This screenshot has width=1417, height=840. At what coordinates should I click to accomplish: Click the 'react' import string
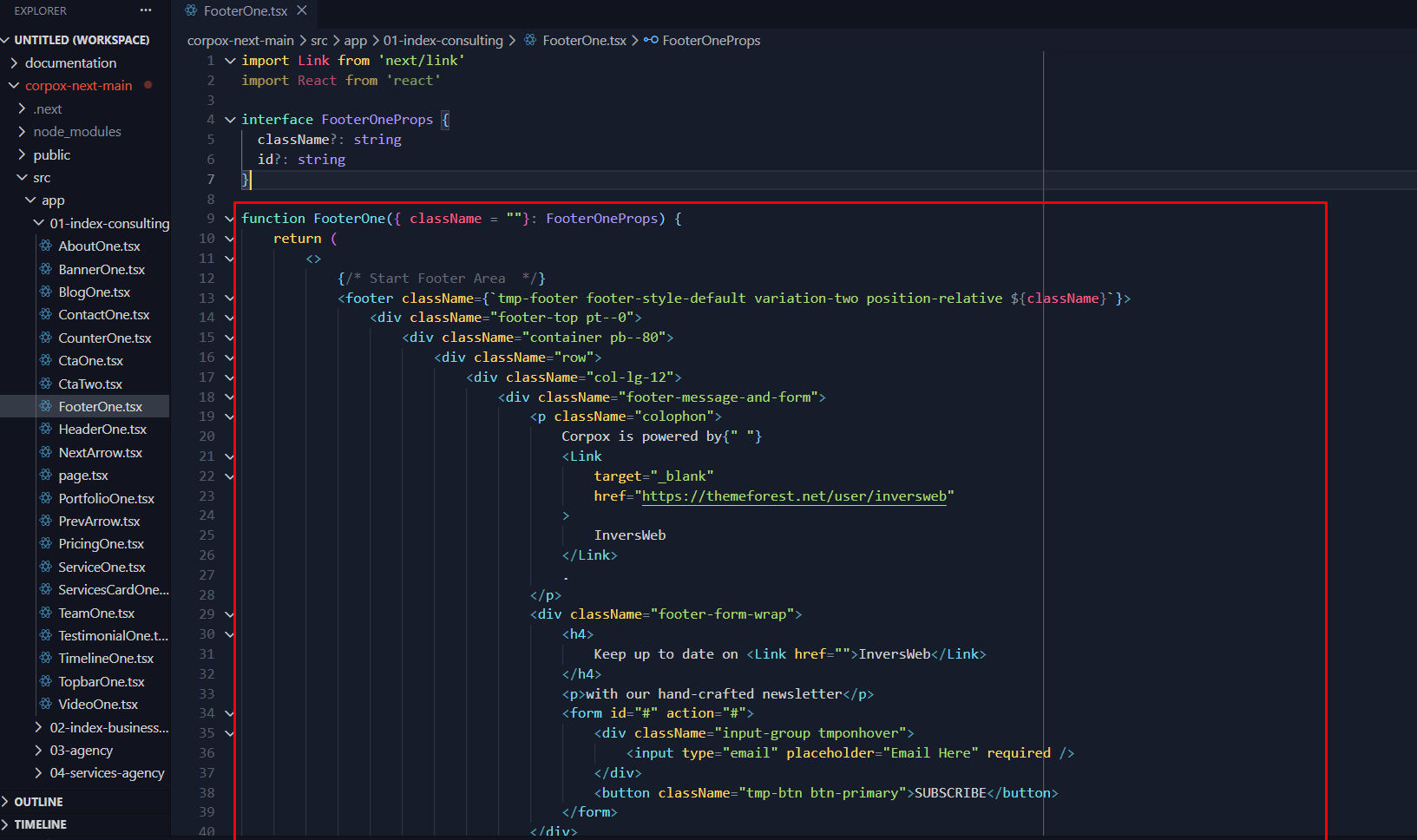click(x=413, y=81)
